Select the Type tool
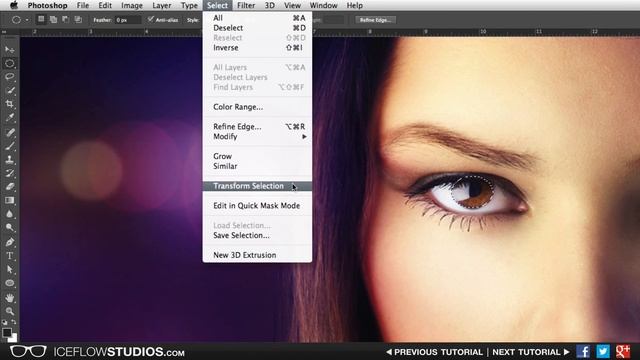This screenshot has height=360, width=640. (10, 256)
